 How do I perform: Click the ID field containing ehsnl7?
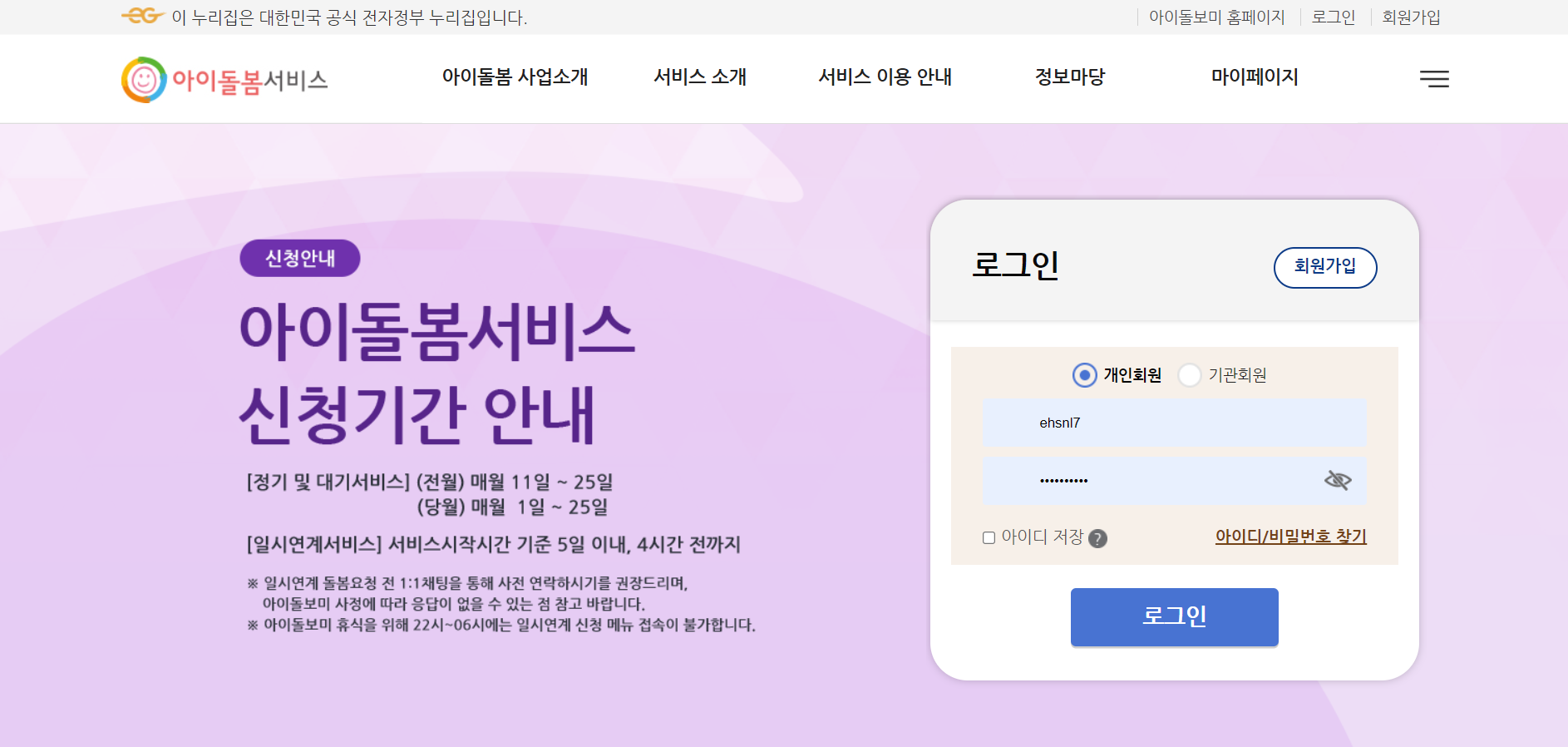(1173, 423)
